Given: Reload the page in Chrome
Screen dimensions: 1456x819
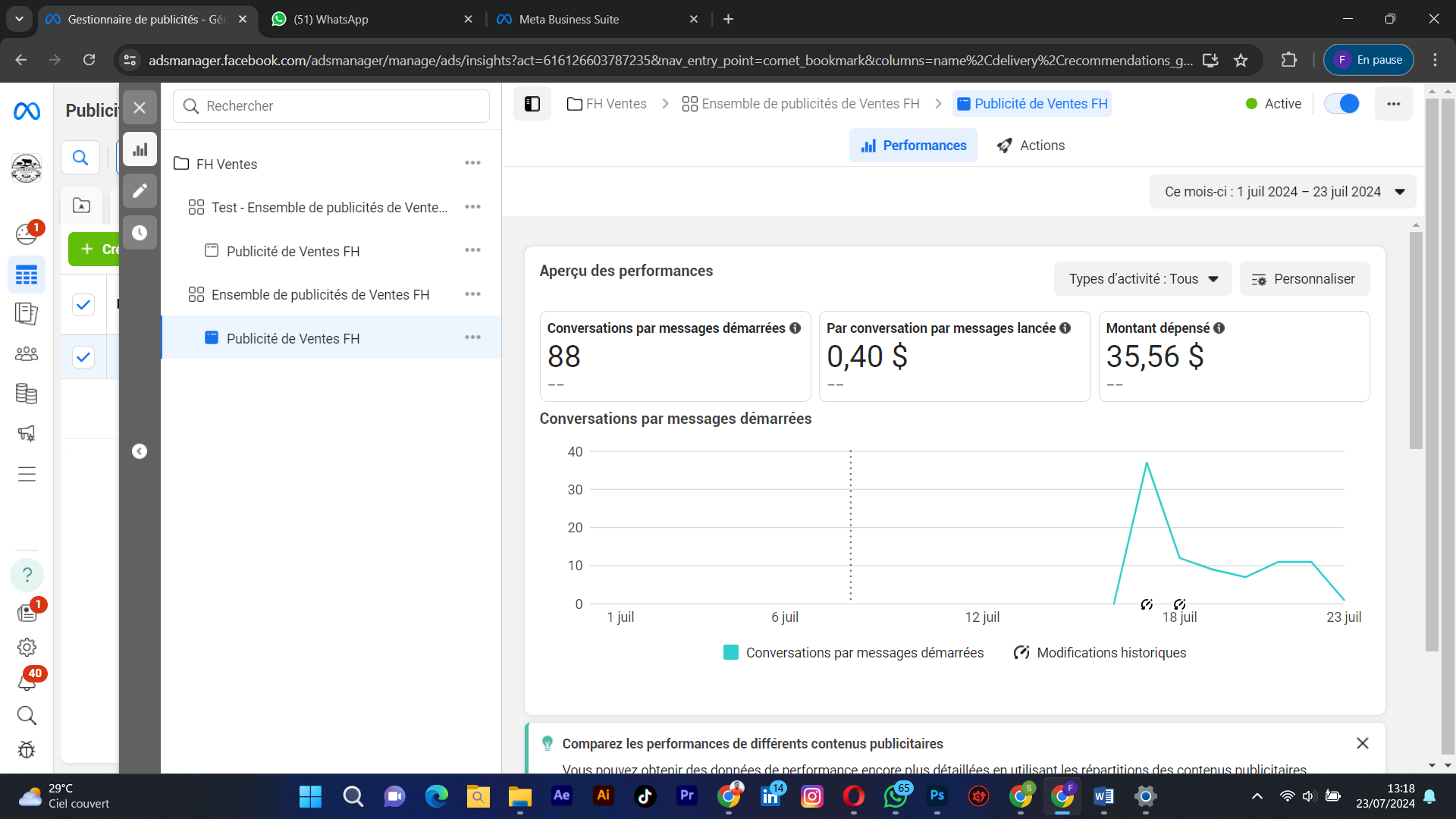Looking at the screenshot, I should (x=89, y=60).
